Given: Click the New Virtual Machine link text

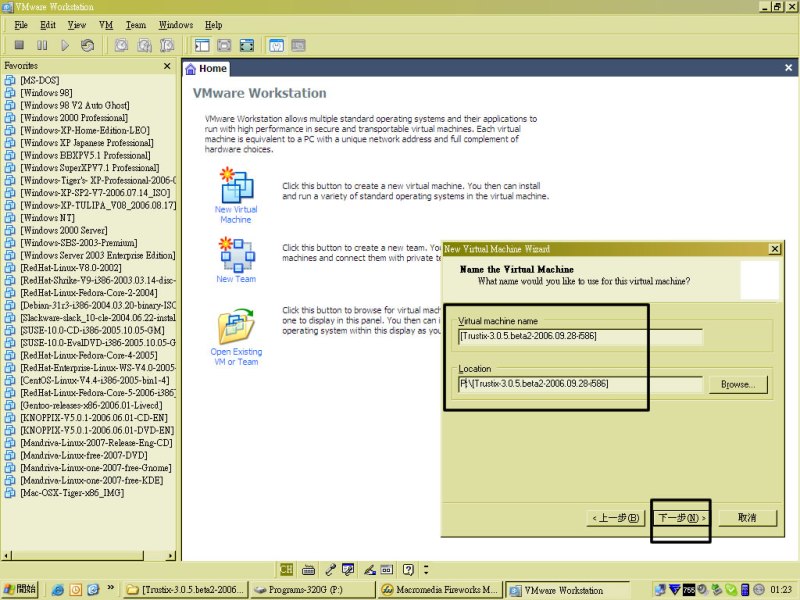Looking at the screenshot, I should (236, 214).
